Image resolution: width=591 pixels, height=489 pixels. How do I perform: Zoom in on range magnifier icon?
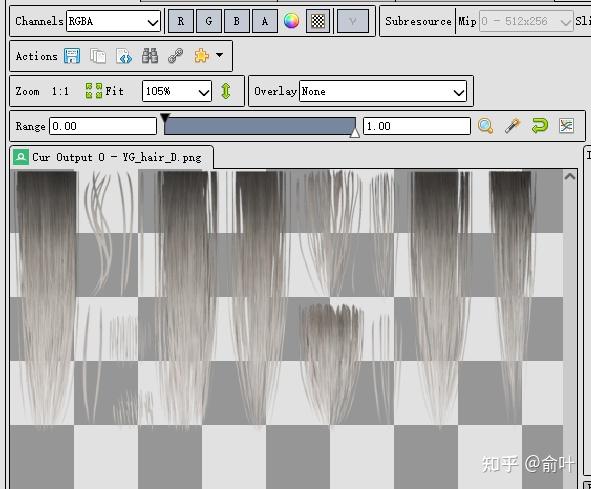pyautogui.click(x=485, y=126)
